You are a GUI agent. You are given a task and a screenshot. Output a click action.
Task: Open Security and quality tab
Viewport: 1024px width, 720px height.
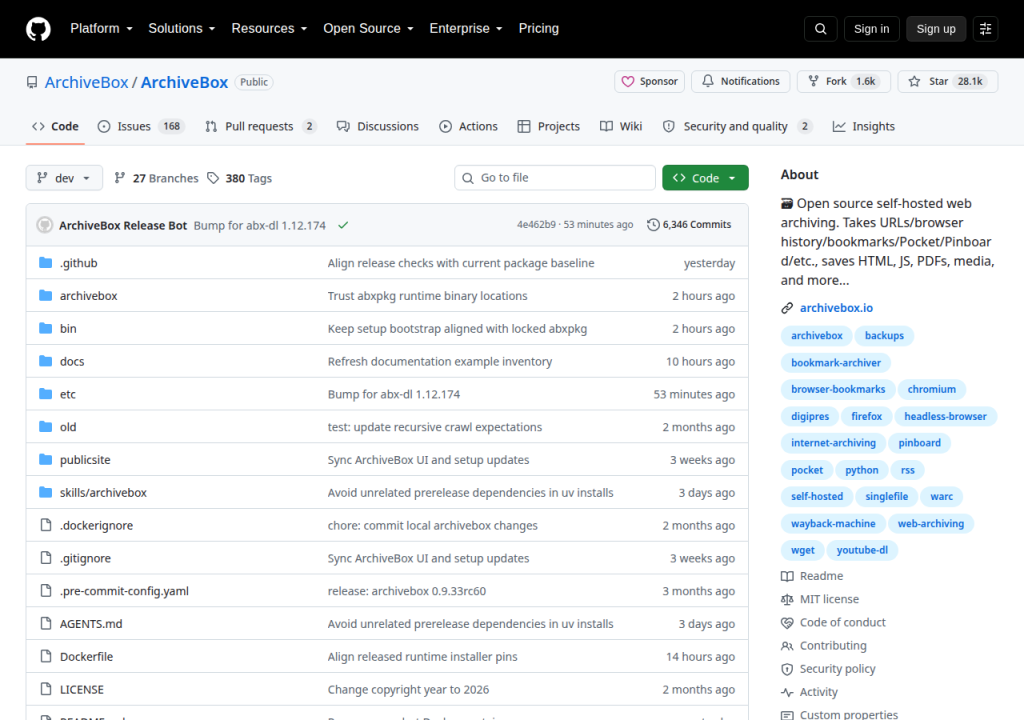point(737,126)
